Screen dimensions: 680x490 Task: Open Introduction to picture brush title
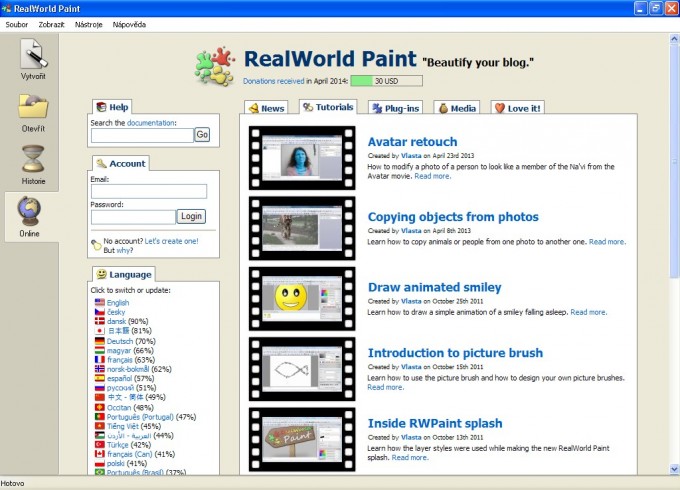(x=455, y=353)
